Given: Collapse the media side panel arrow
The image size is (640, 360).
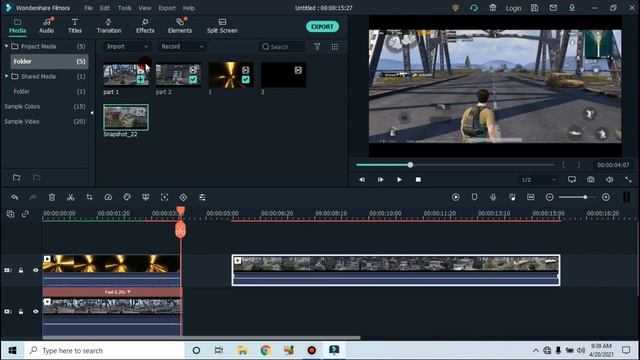Looking at the screenshot, I should click(x=92, y=113).
